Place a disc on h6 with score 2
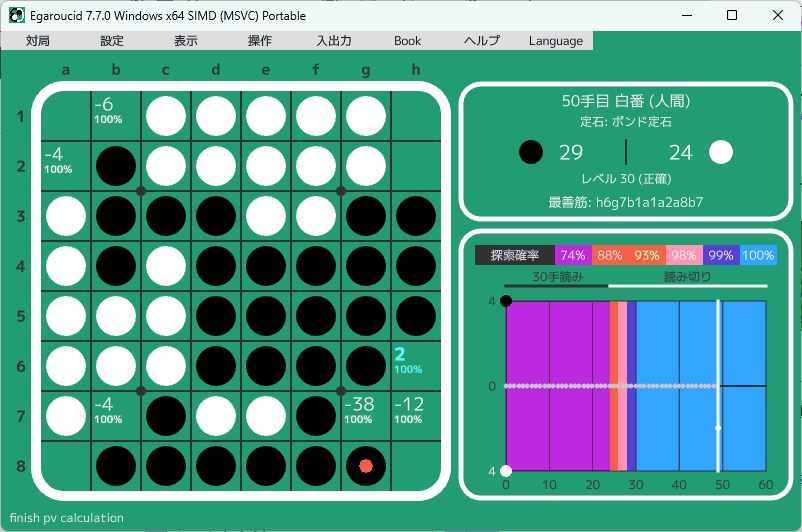 tap(416, 366)
